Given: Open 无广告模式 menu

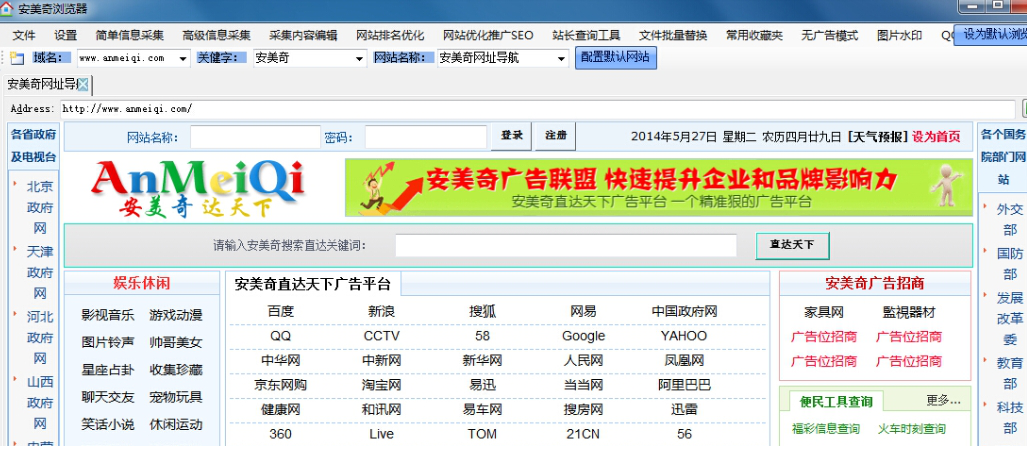Looking at the screenshot, I should point(830,35).
